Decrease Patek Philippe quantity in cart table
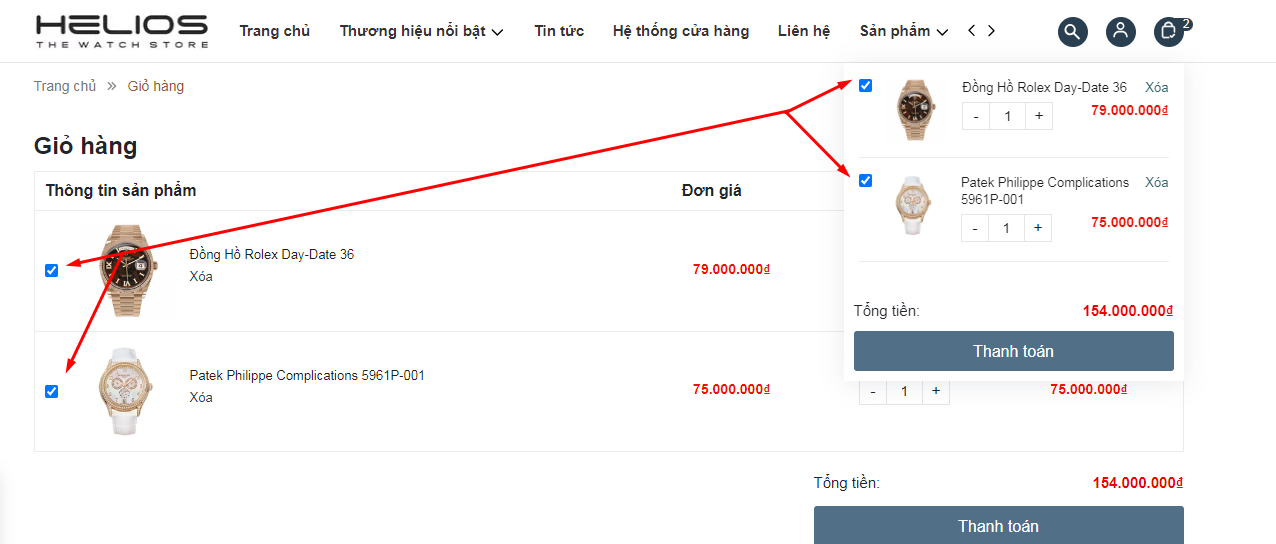This screenshot has width=1276, height=544. pos(873,392)
